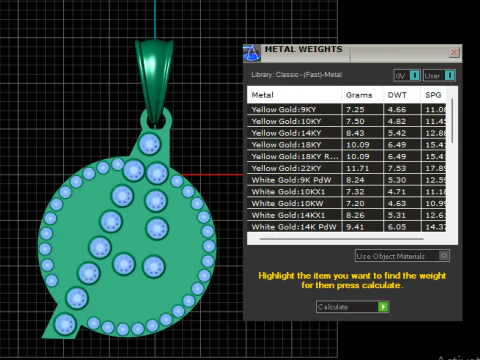Viewport: 480px width, 360px height.
Task: Click the Calculate button
Action: (x=352, y=307)
